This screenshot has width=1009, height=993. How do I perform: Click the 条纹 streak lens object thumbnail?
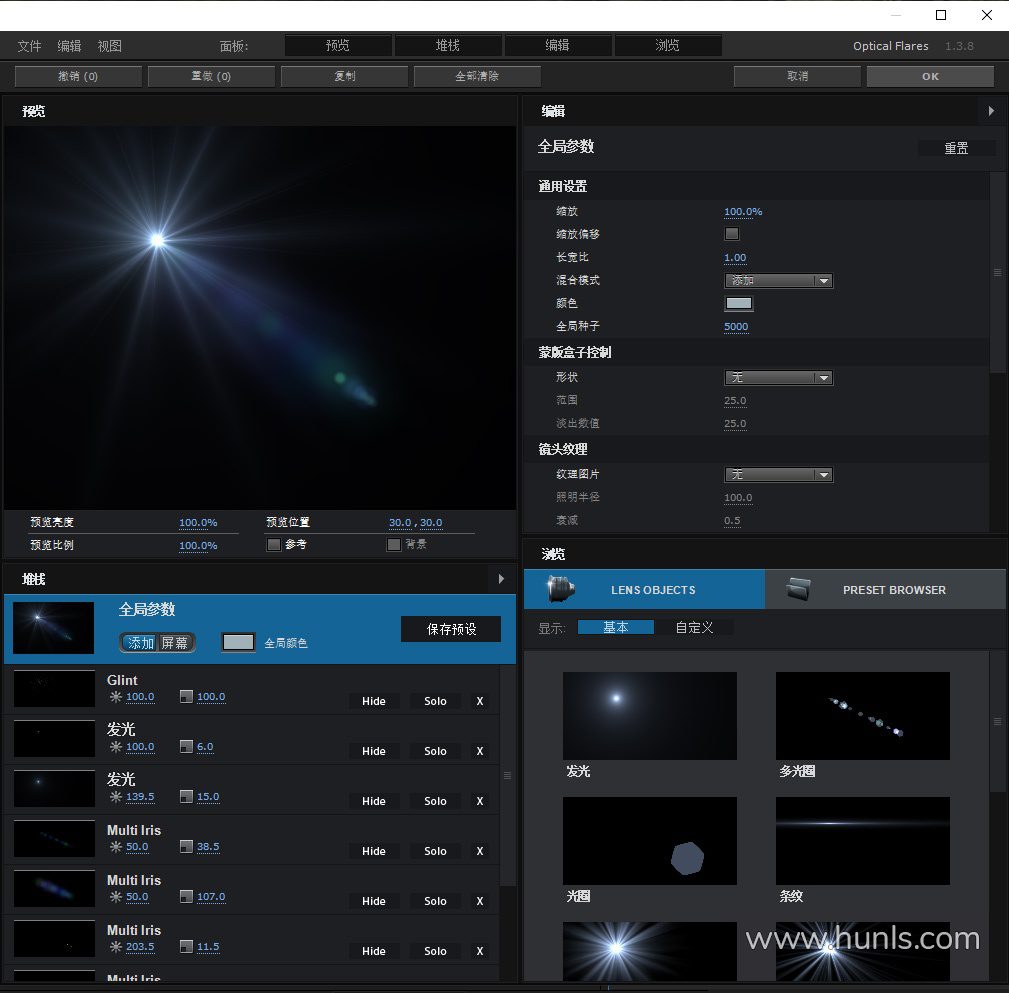[x=862, y=841]
